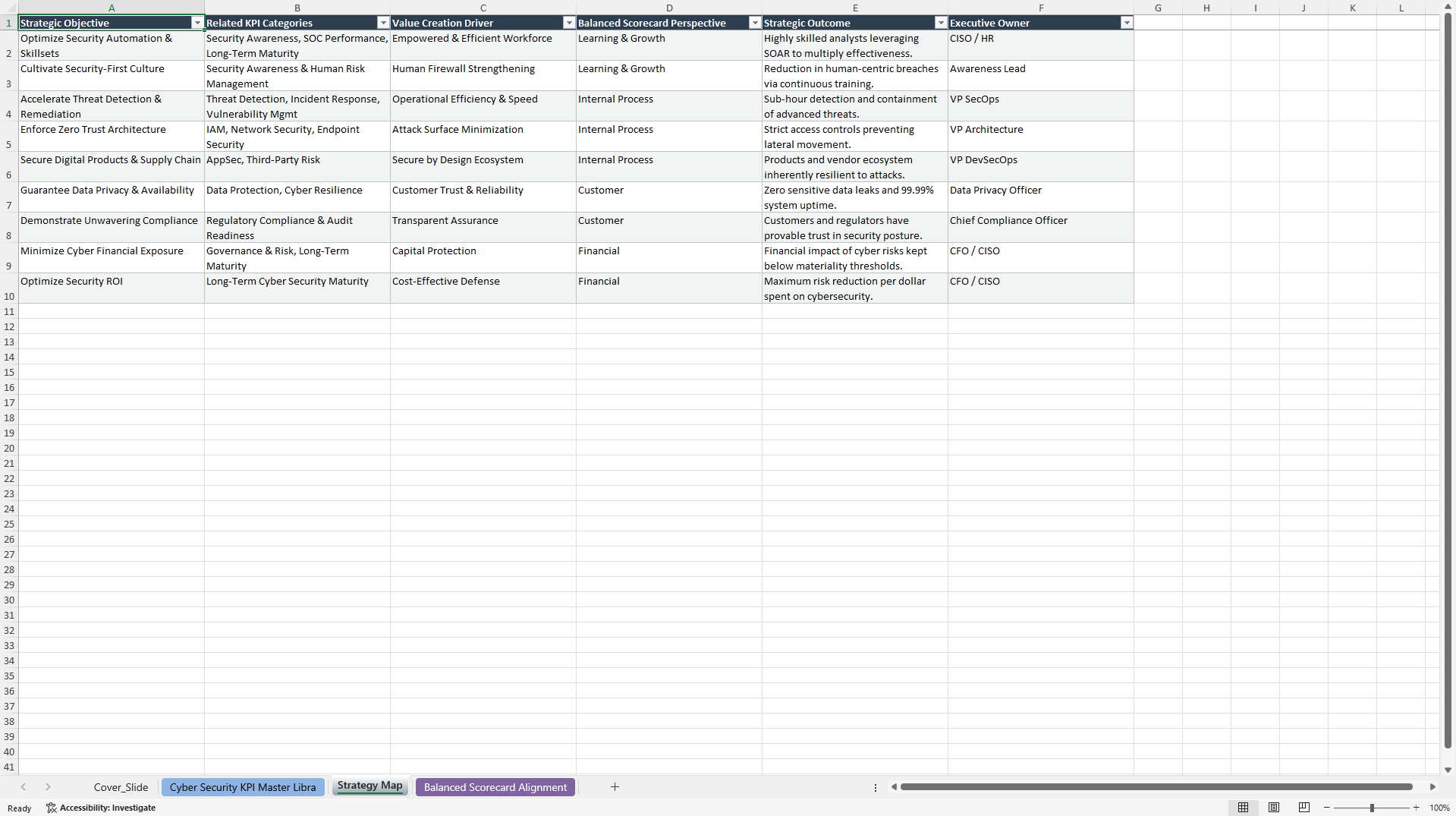Switch to Cyber Security KPI Master Libra tab
This screenshot has width=1456, height=816.
tap(243, 787)
